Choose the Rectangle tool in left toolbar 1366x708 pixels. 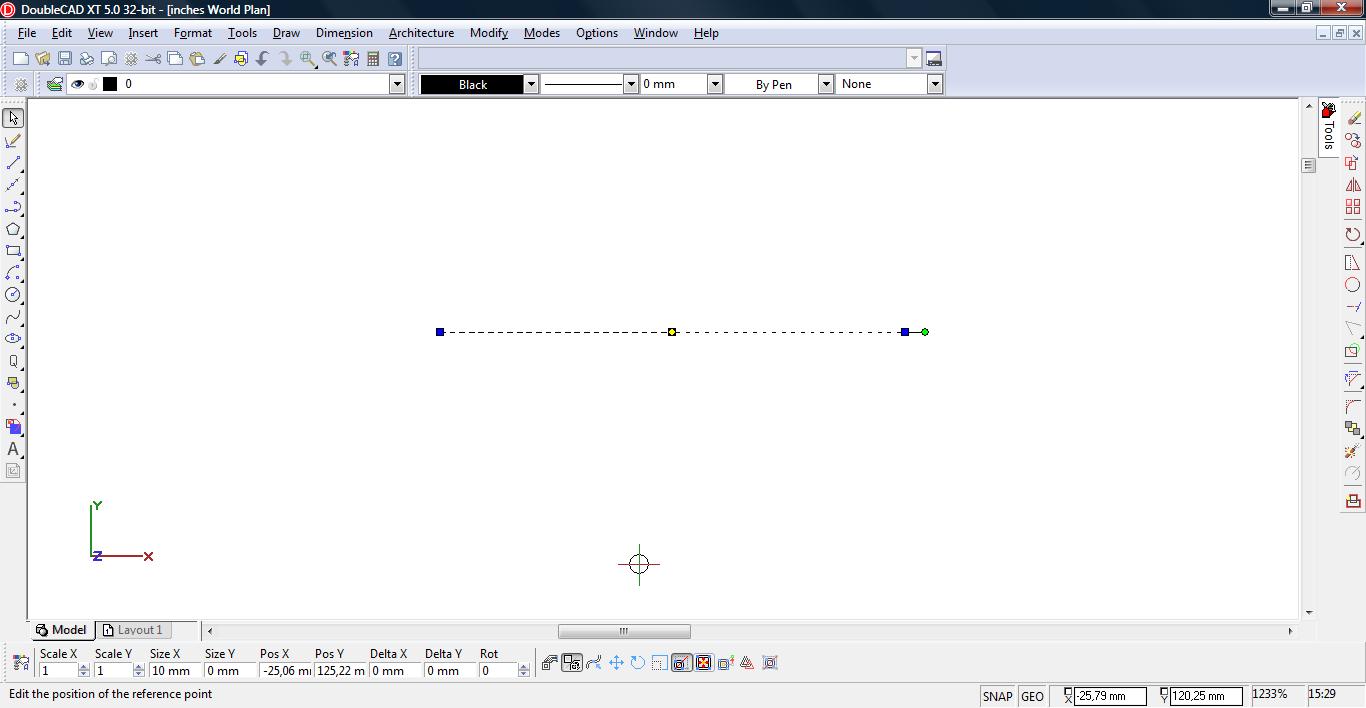point(13,251)
